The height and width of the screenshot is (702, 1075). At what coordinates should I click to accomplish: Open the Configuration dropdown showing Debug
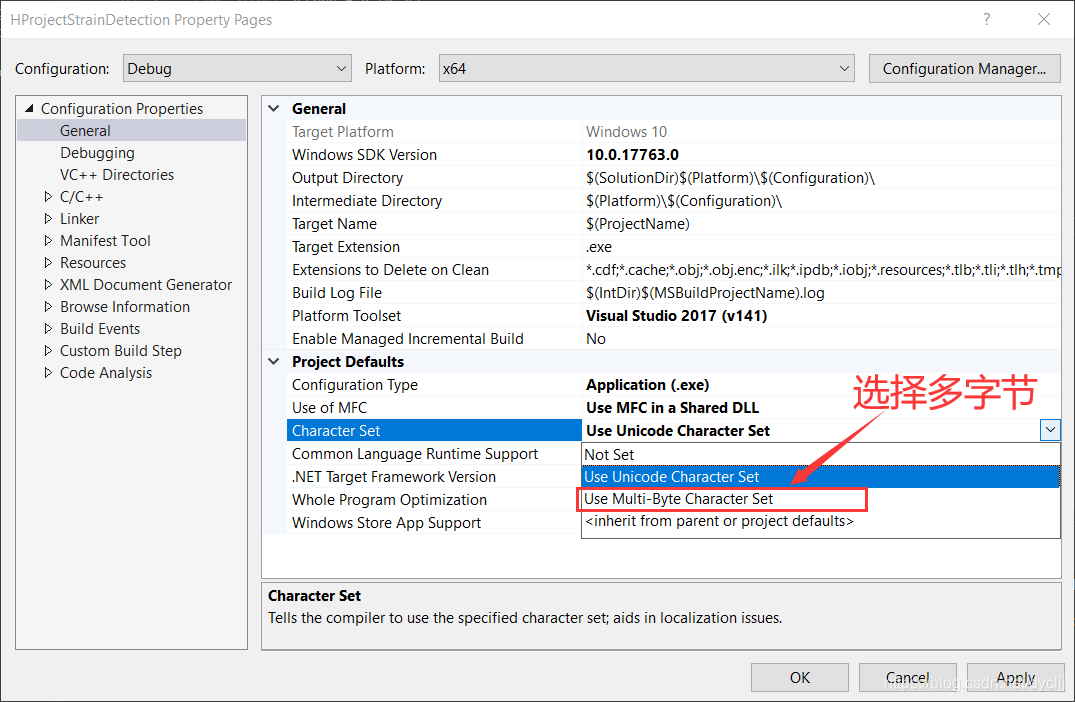[237, 69]
